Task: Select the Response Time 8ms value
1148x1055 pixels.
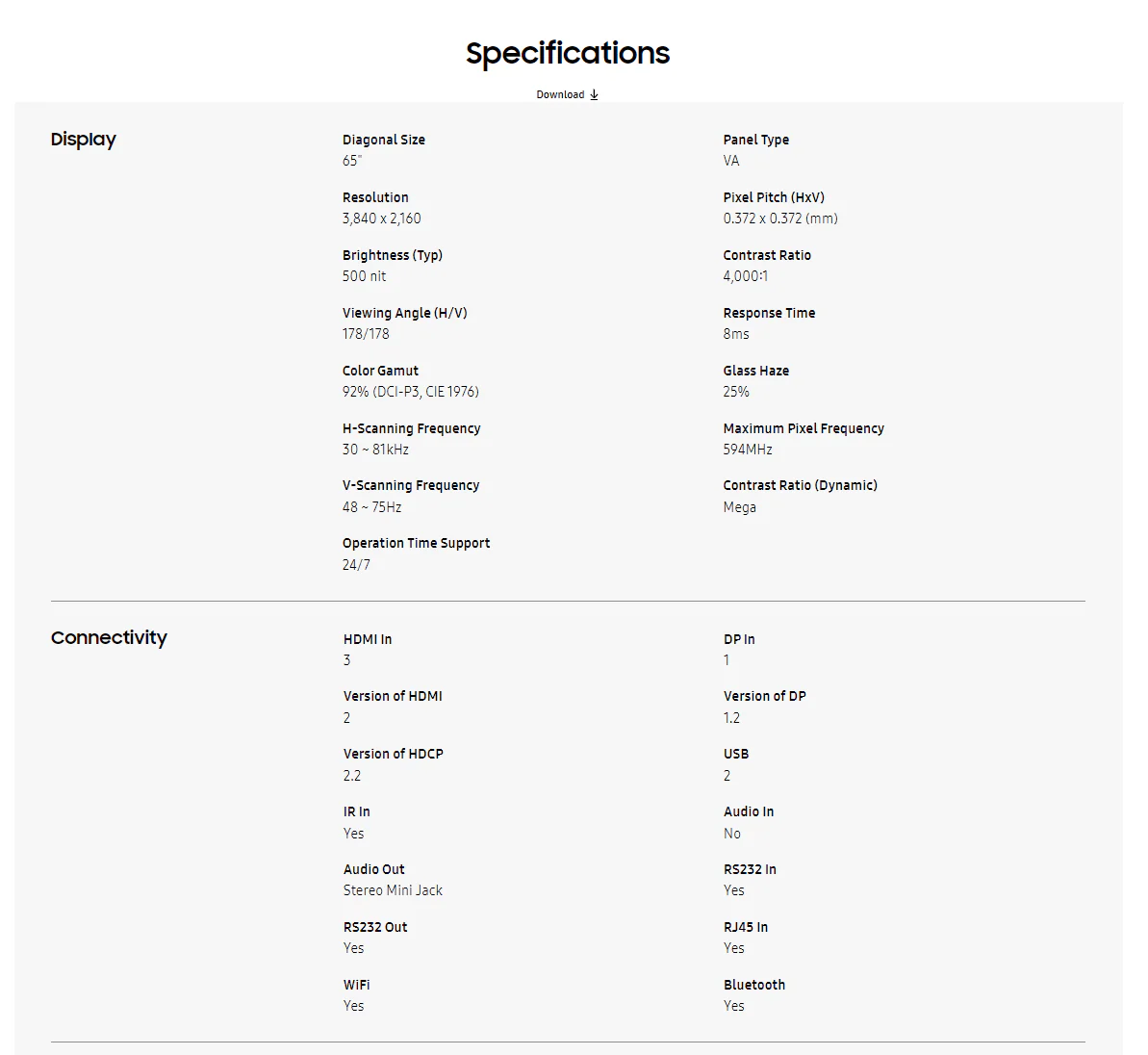Action: [x=736, y=334]
